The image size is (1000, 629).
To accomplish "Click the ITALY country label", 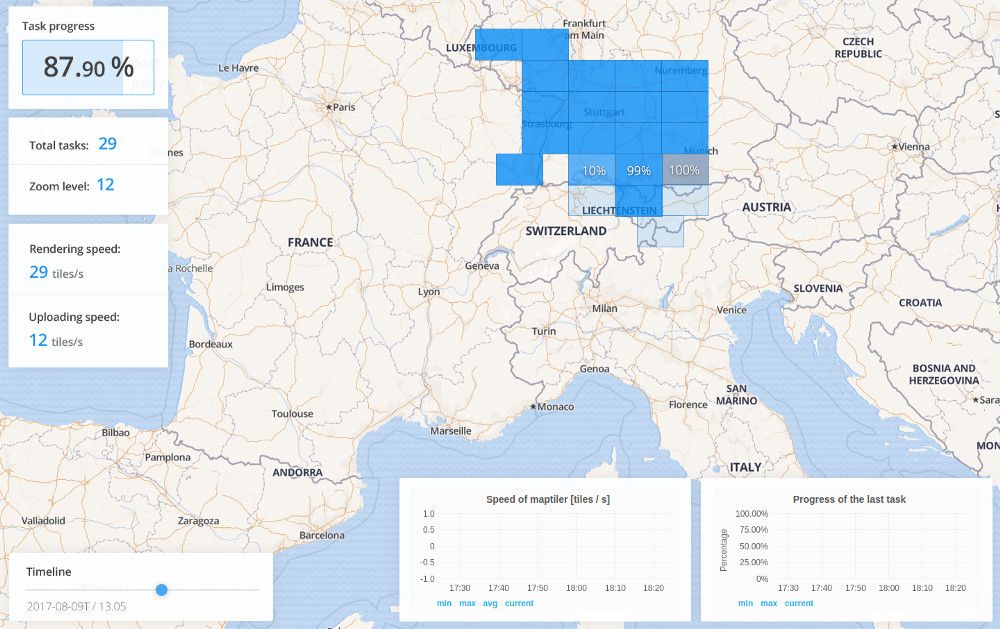I will pyautogui.click(x=746, y=468).
